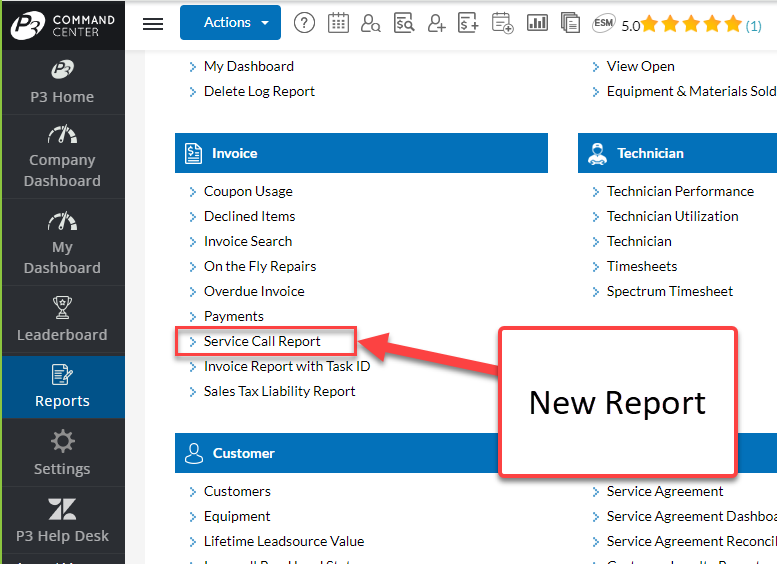Open P3 Help Desk in sidebar
Viewport: 777px width, 564px height.
pos(62,520)
